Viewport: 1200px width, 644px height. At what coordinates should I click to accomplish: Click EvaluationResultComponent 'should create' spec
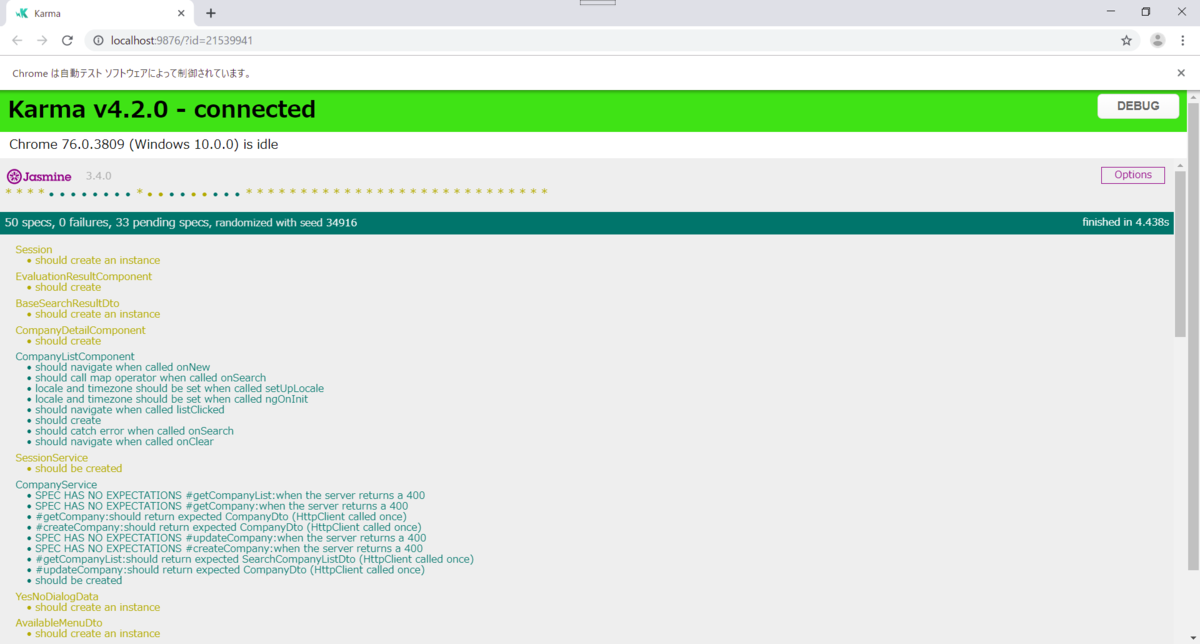(68, 287)
